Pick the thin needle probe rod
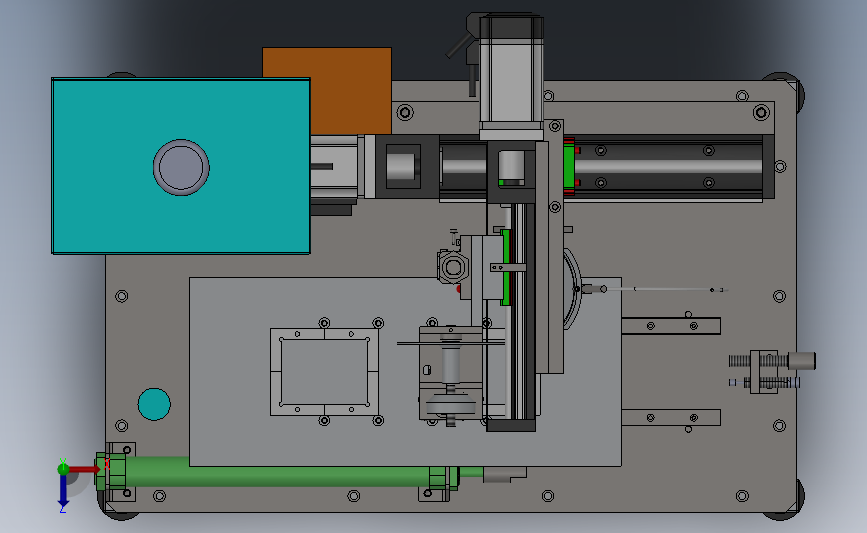The image size is (867, 533). click(x=664, y=289)
